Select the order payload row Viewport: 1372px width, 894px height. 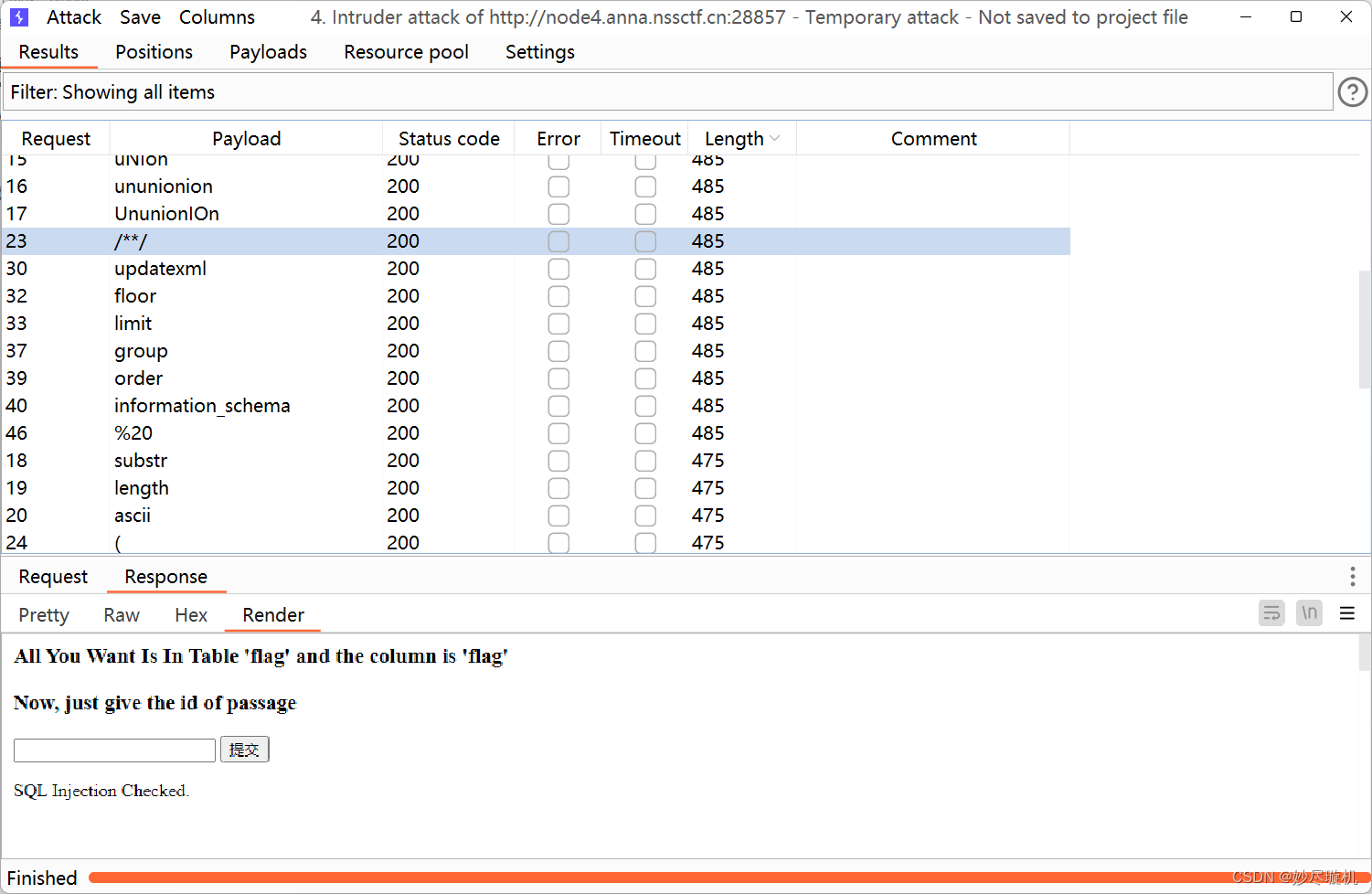pos(536,378)
